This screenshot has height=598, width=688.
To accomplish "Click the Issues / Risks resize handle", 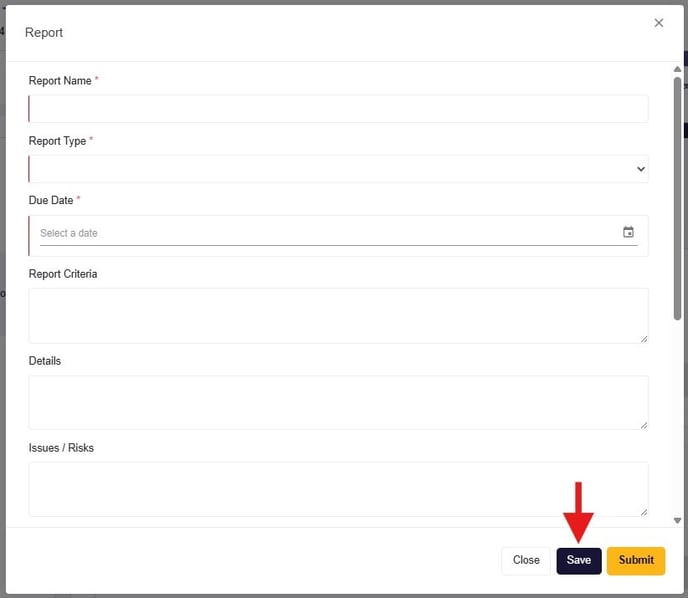I will click(x=643, y=512).
